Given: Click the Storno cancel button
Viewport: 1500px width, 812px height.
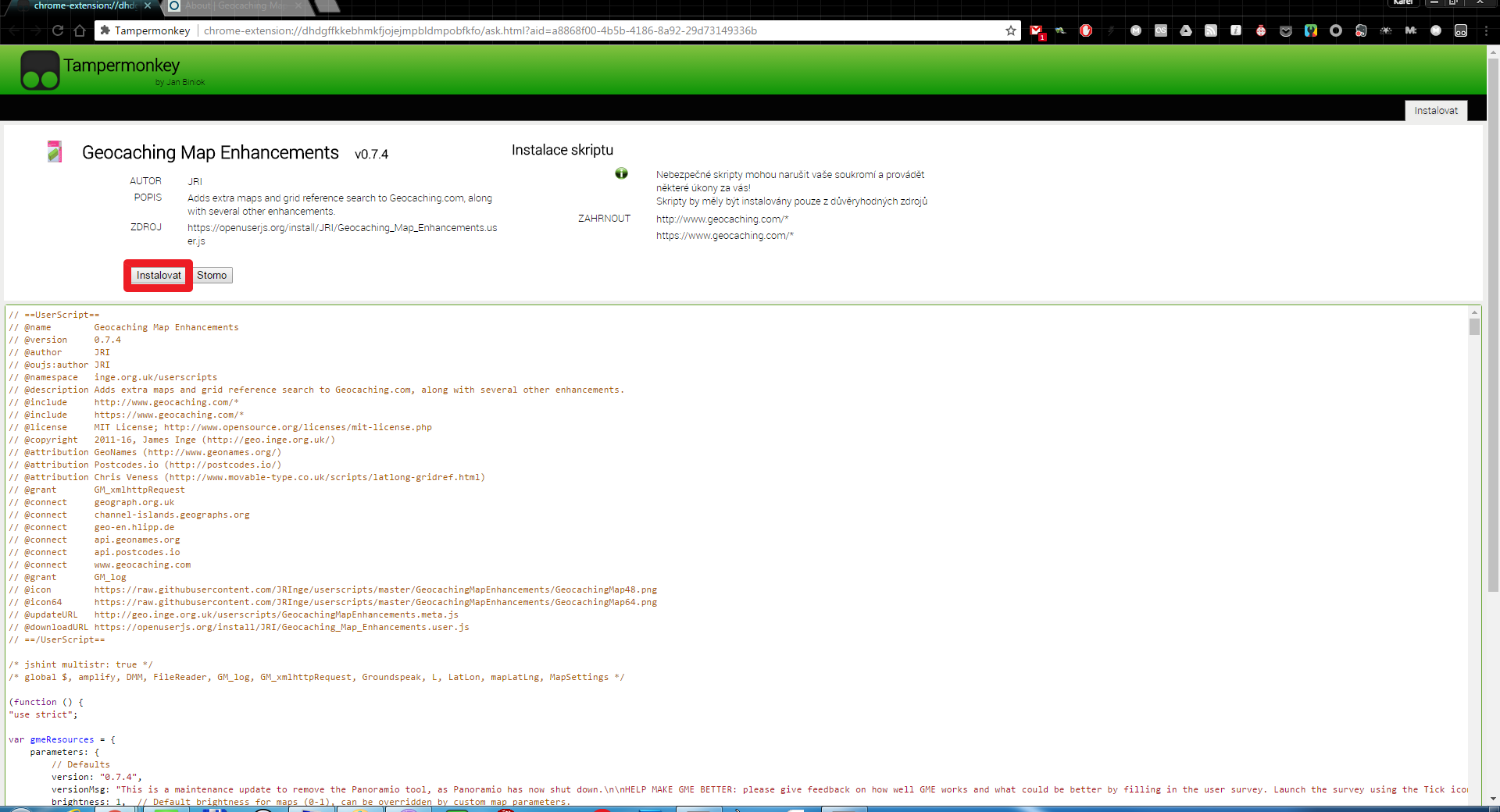Looking at the screenshot, I should click(x=212, y=276).
